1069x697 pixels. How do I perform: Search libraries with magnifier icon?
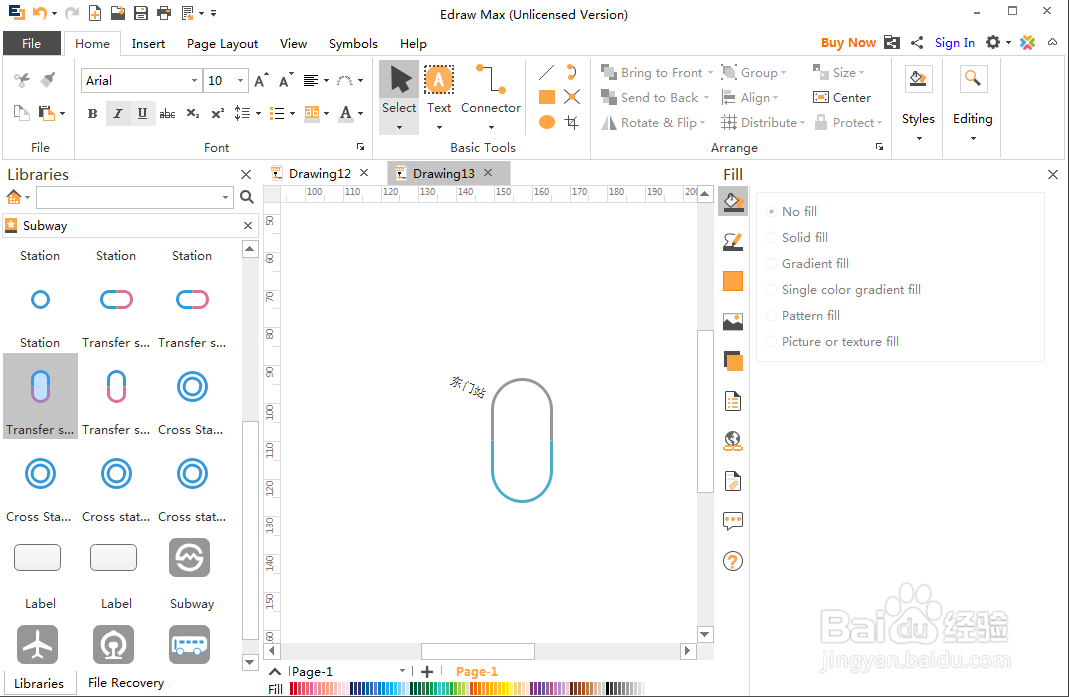(x=247, y=197)
